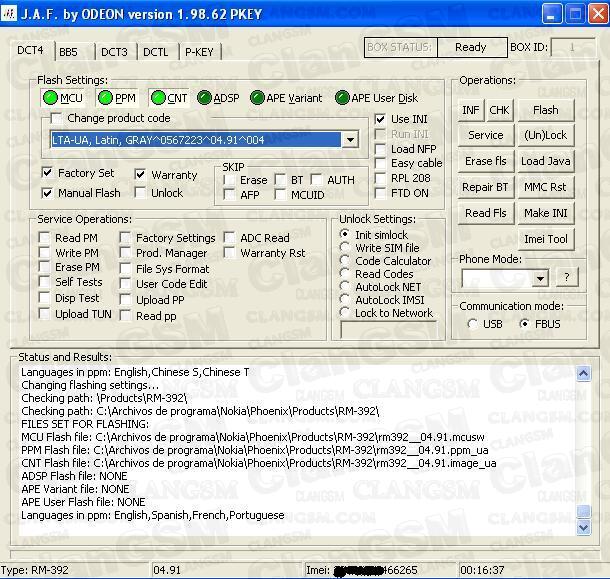The width and height of the screenshot is (610, 579).
Task: Click the status log scroll down arrow
Action: tap(583, 527)
